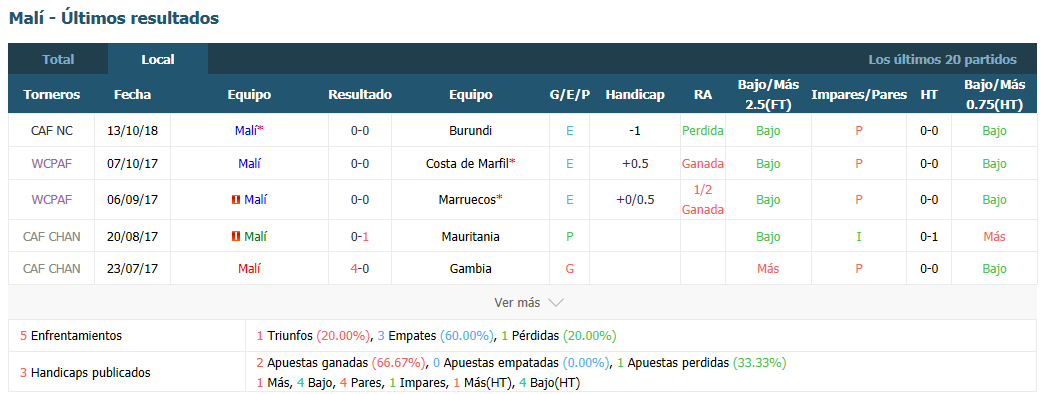Click CAF CHAN tournament on 23/07/17 row
Viewport: 1042px width, 394px height.
52,269
